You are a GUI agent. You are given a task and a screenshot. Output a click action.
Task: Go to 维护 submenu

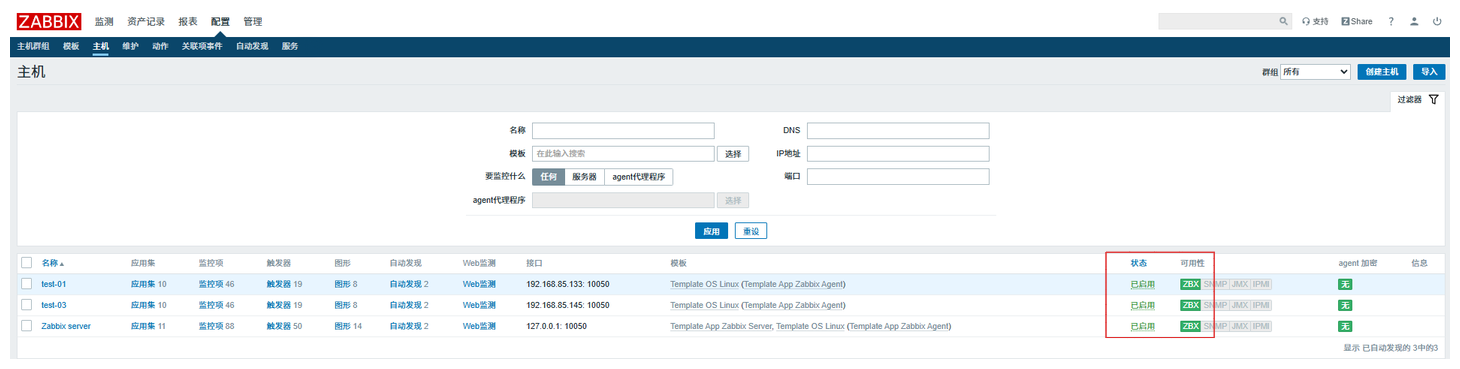[130, 46]
